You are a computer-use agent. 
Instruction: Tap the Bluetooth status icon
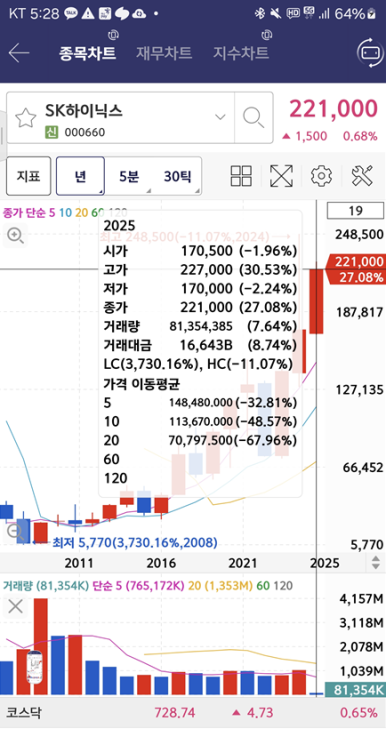pyautogui.click(x=259, y=14)
